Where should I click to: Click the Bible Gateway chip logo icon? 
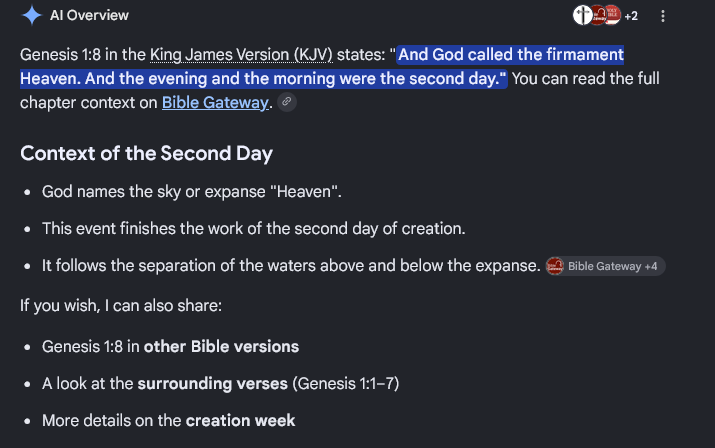click(555, 266)
